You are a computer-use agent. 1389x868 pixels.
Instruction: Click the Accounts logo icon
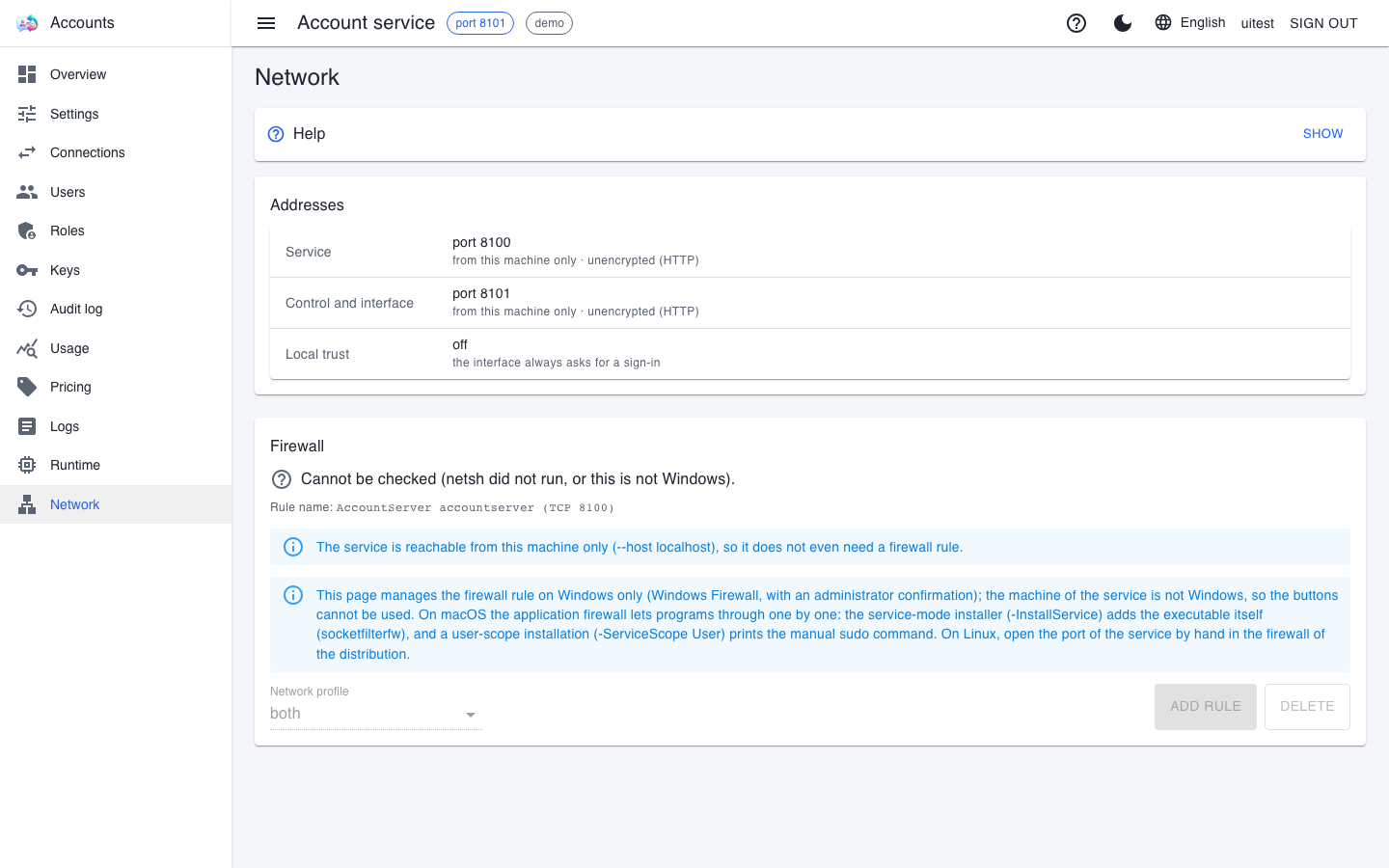point(27,23)
